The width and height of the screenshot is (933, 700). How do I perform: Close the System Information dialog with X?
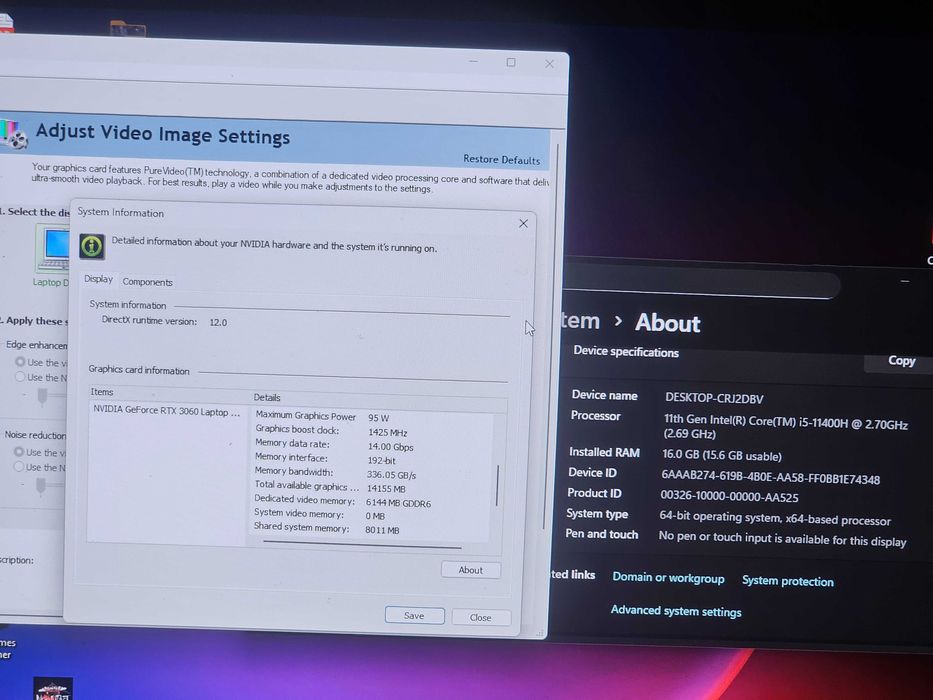click(x=523, y=223)
